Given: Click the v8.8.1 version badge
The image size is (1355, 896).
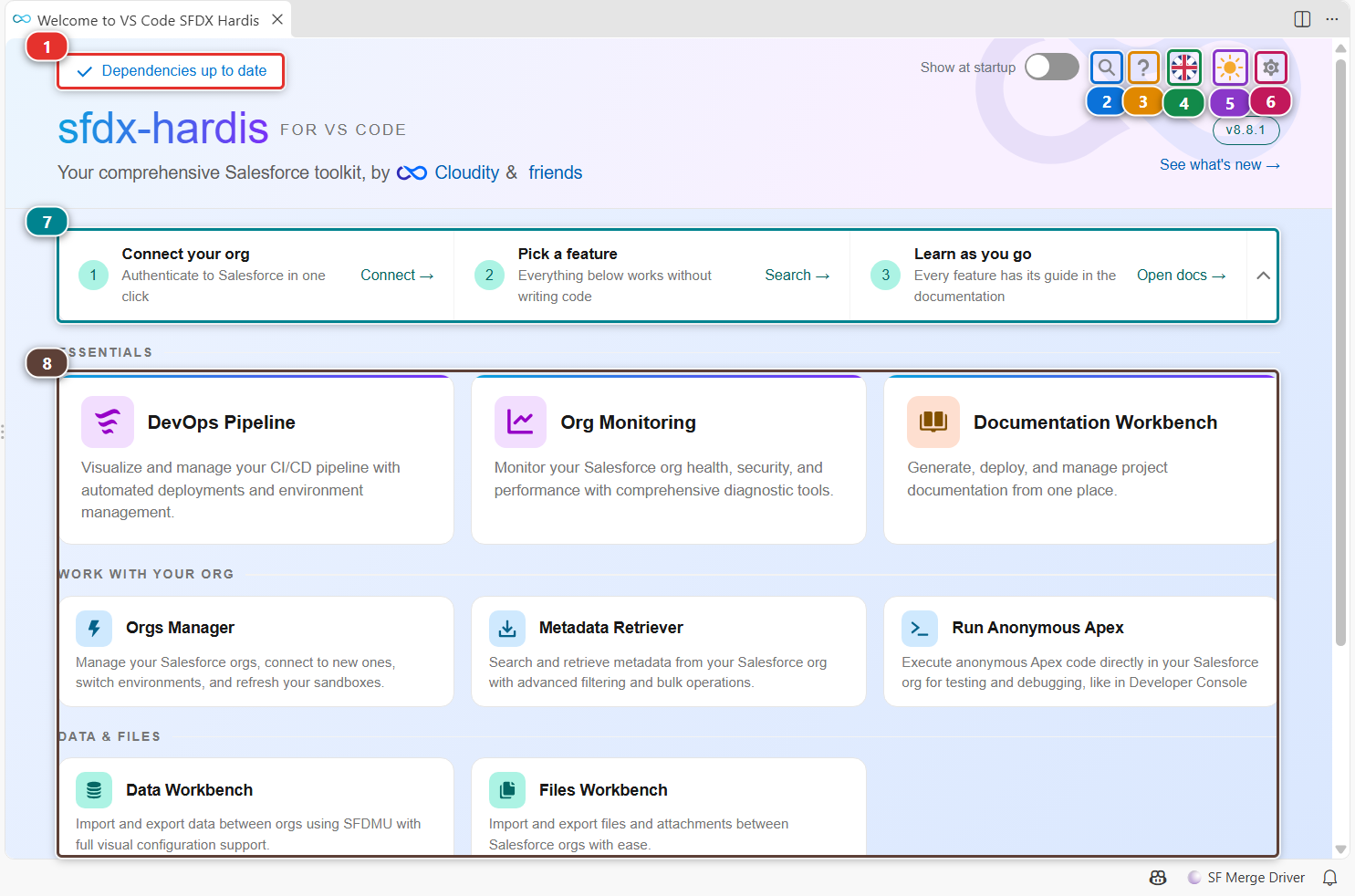Looking at the screenshot, I should coord(1246,130).
